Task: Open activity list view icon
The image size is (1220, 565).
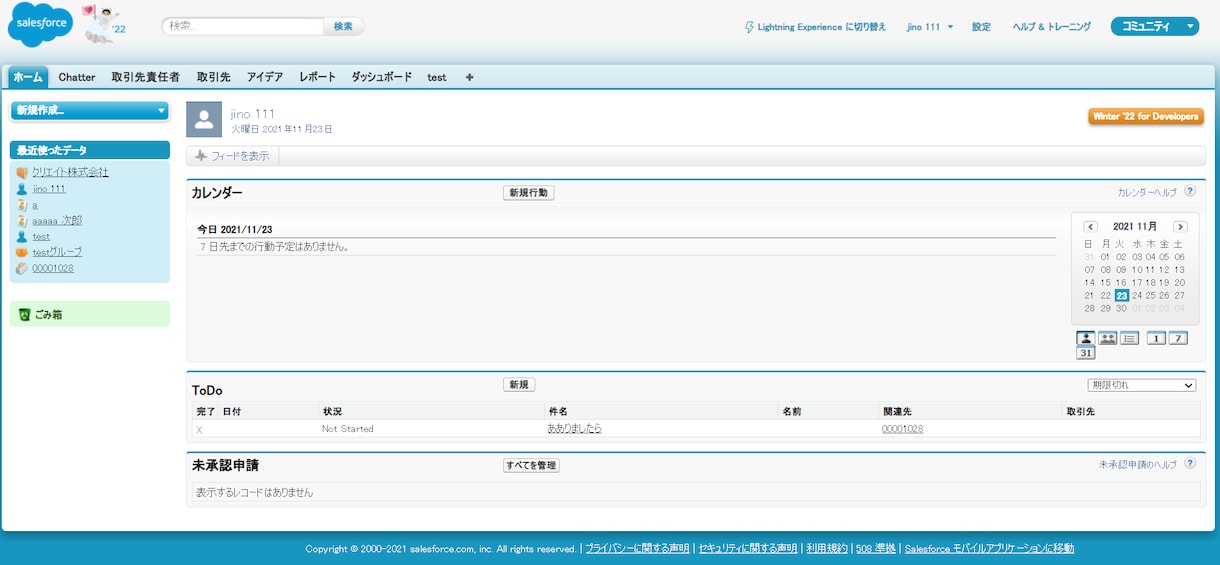Action: pos(1130,338)
